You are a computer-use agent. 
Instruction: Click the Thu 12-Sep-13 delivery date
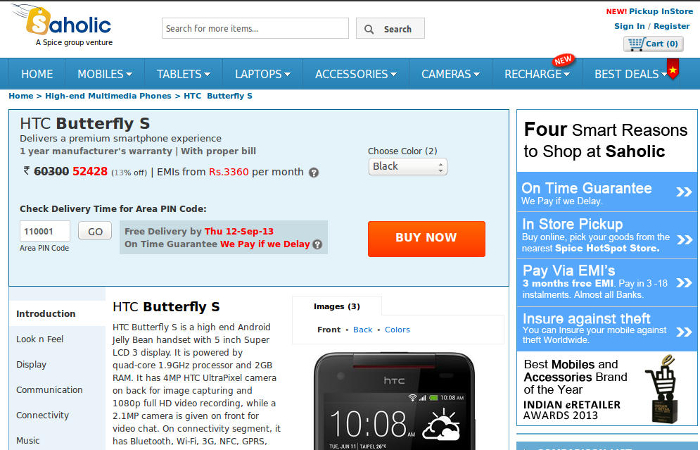coord(239,231)
